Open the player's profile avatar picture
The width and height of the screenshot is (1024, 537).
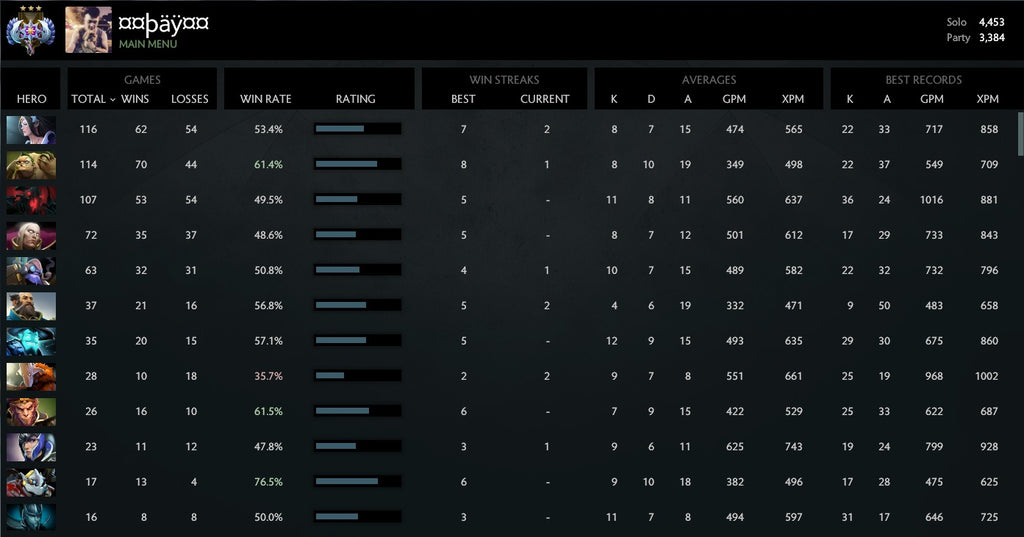[88, 30]
